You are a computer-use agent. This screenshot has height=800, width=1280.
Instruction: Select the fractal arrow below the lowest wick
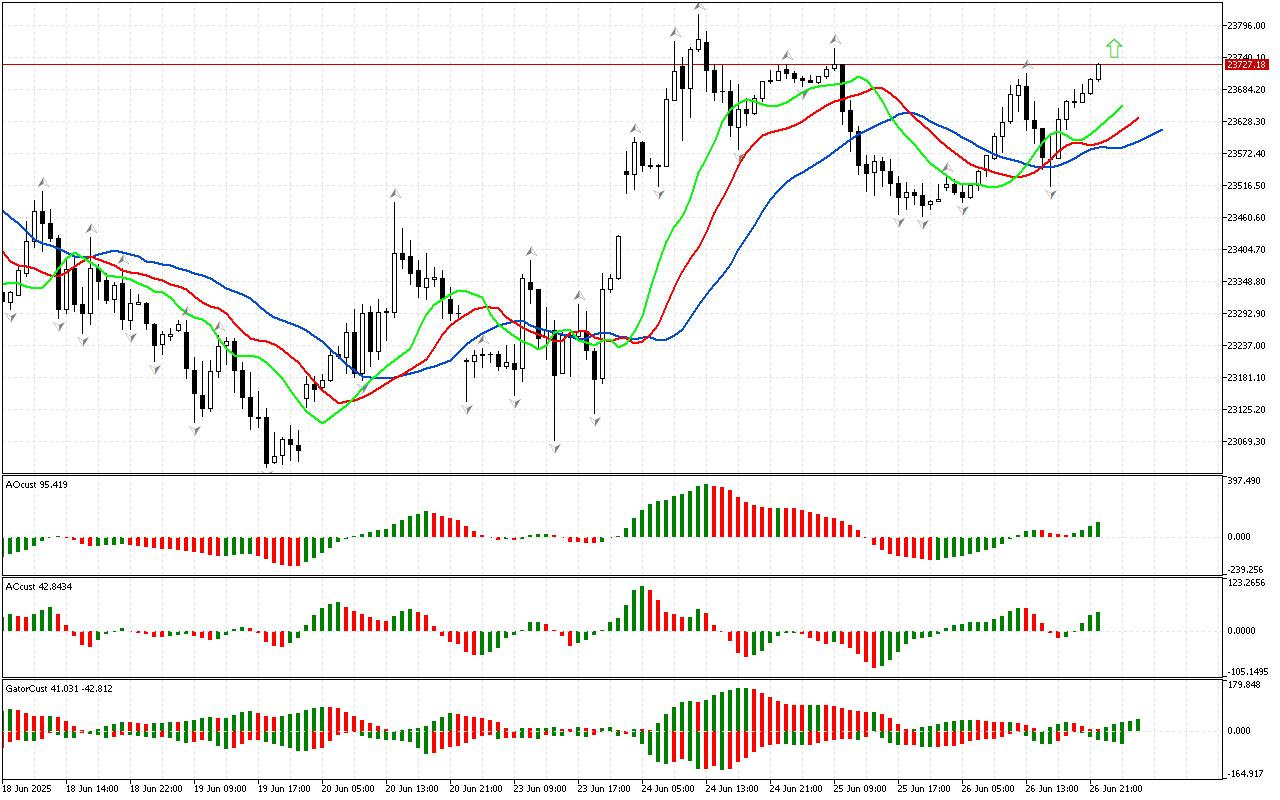[554, 448]
